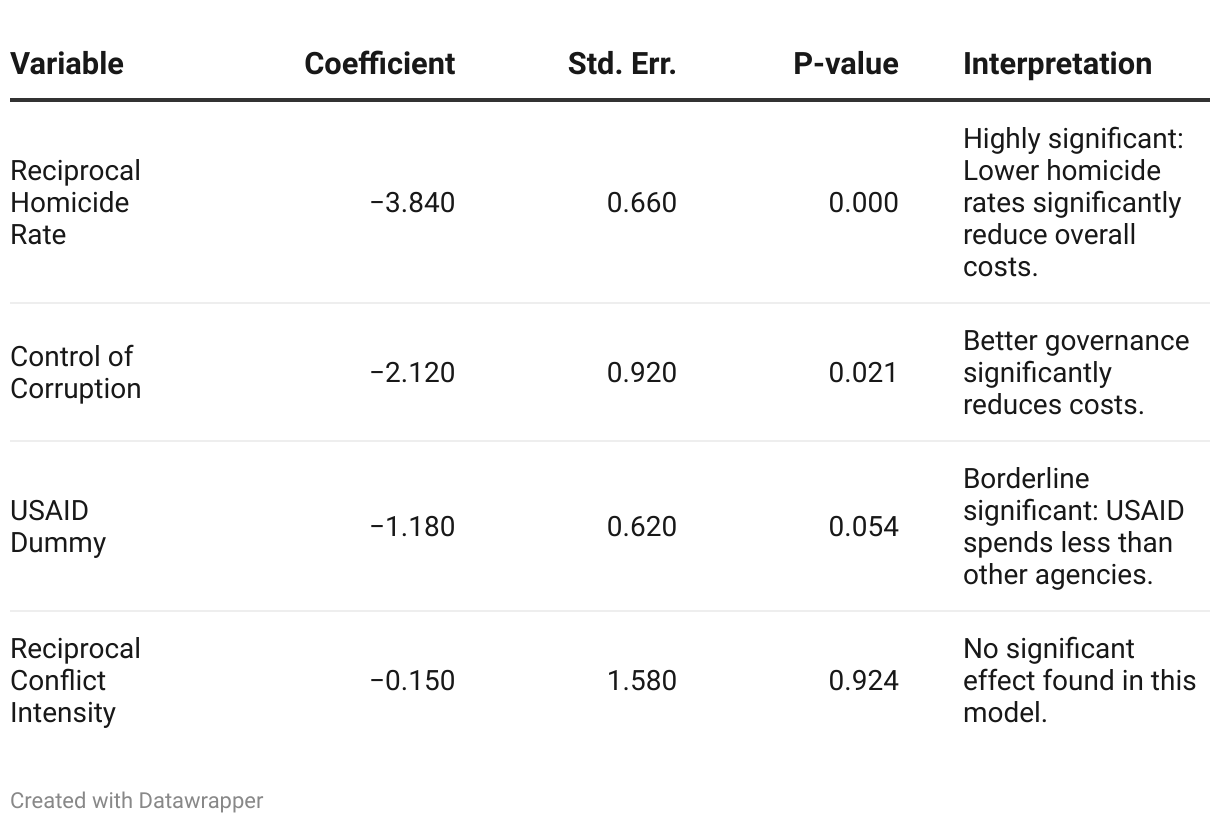Select the Reciprocal Conflict Intensity variable cell
Viewport: 1220px width, 824px height.
75,681
